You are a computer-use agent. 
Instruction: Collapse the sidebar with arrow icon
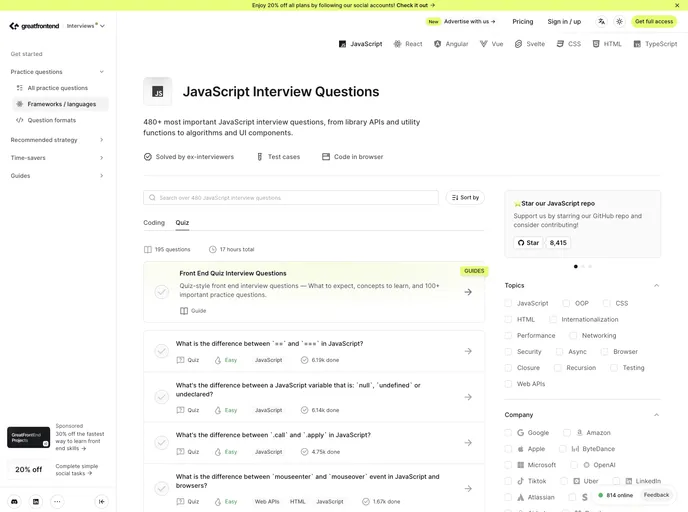click(x=101, y=501)
